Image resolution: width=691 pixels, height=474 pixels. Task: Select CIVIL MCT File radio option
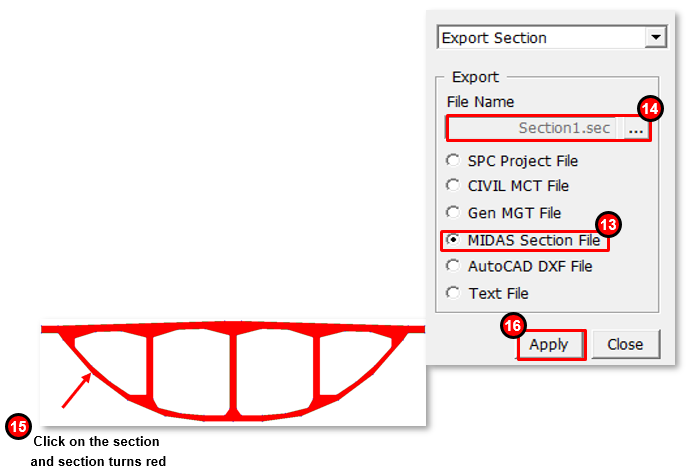454,186
